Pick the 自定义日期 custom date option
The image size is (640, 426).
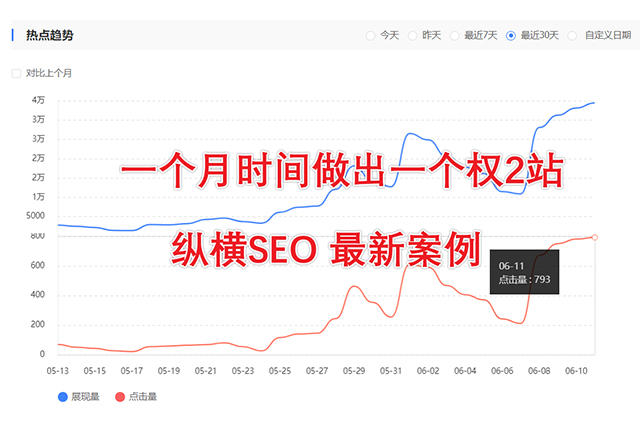tap(573, 35)
